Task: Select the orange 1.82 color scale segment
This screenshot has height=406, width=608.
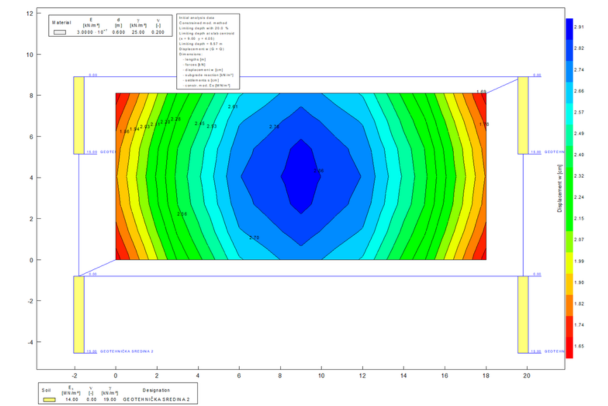Action: point(569,305)
